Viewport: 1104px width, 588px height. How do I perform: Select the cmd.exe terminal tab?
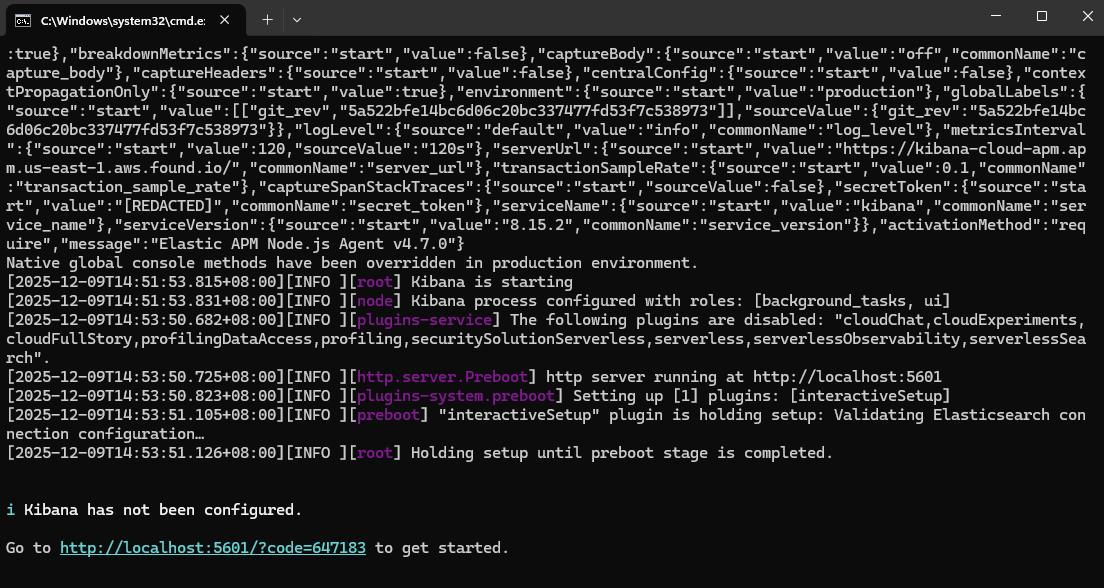pyautogui.click(x=123, y=20)
